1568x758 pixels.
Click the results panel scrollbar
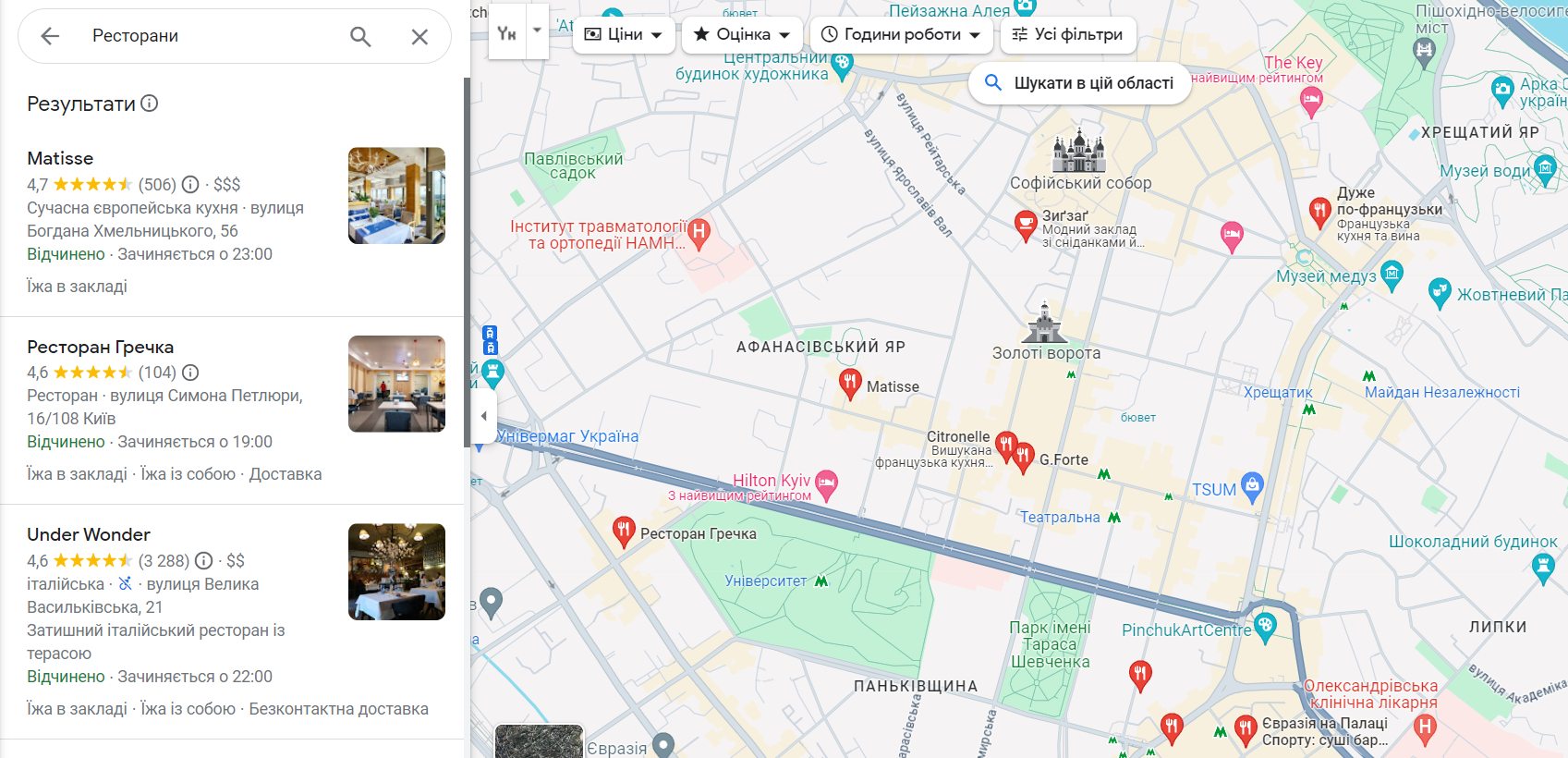click(467, 262)
